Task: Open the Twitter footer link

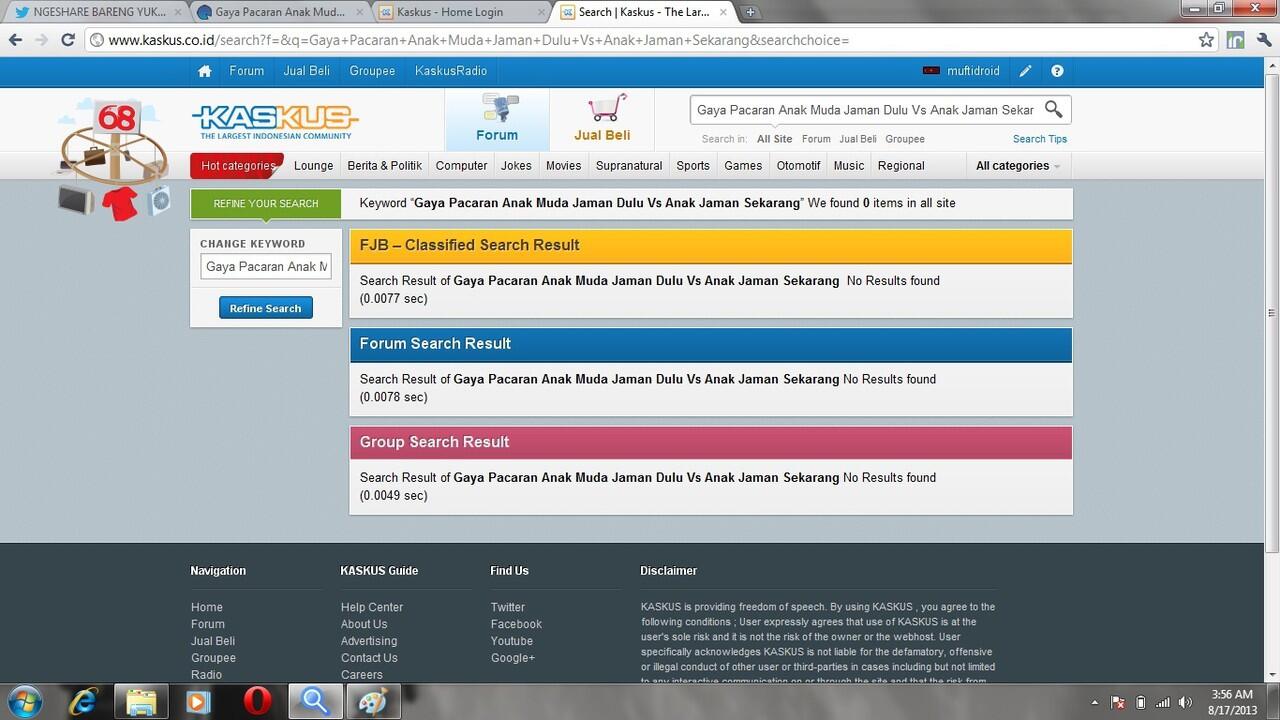Action: click(x=507, y=607)
